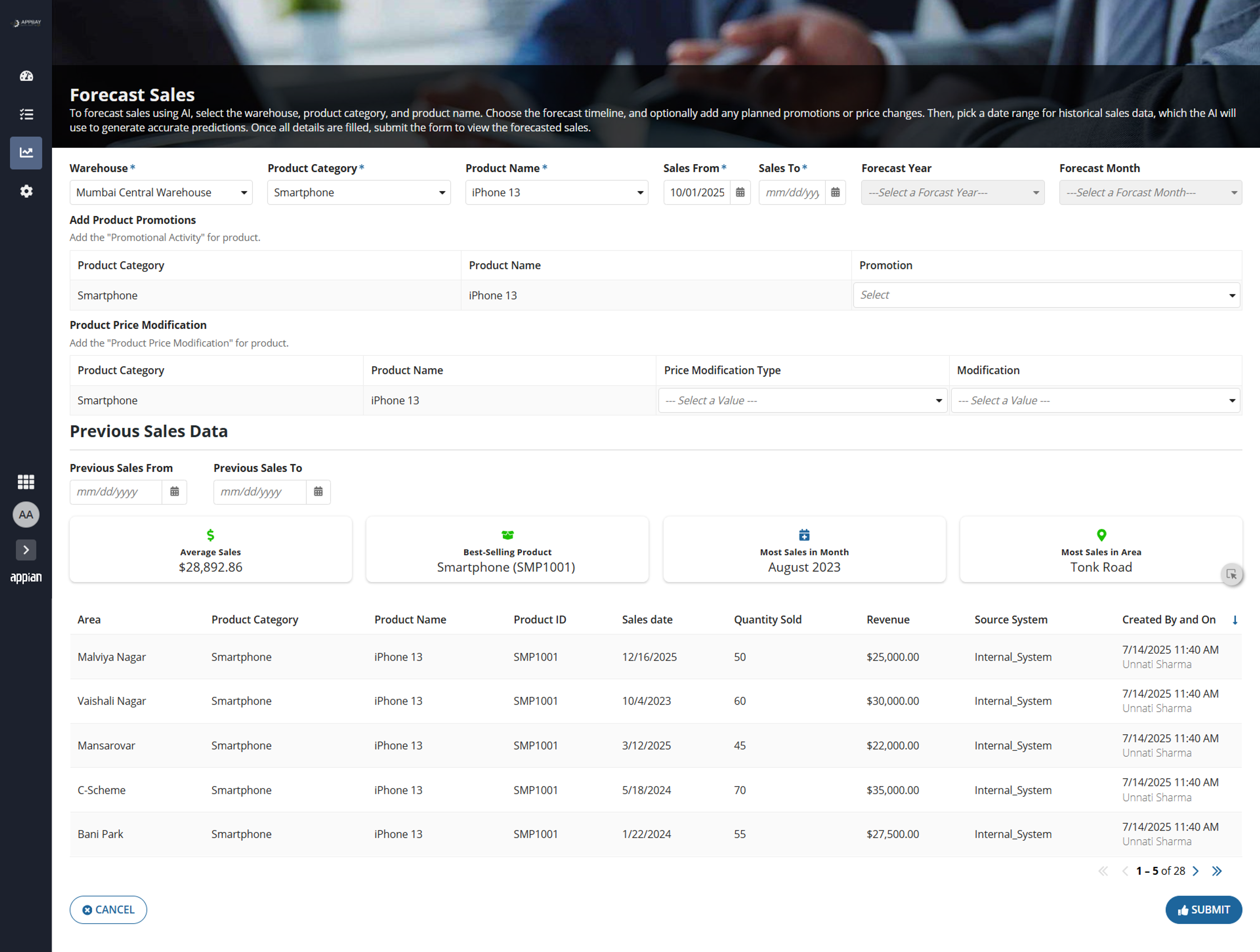Click the 1 - 5 of 28 paging text
This screenshot has height=952, width=1260.
coord(1160,871)
